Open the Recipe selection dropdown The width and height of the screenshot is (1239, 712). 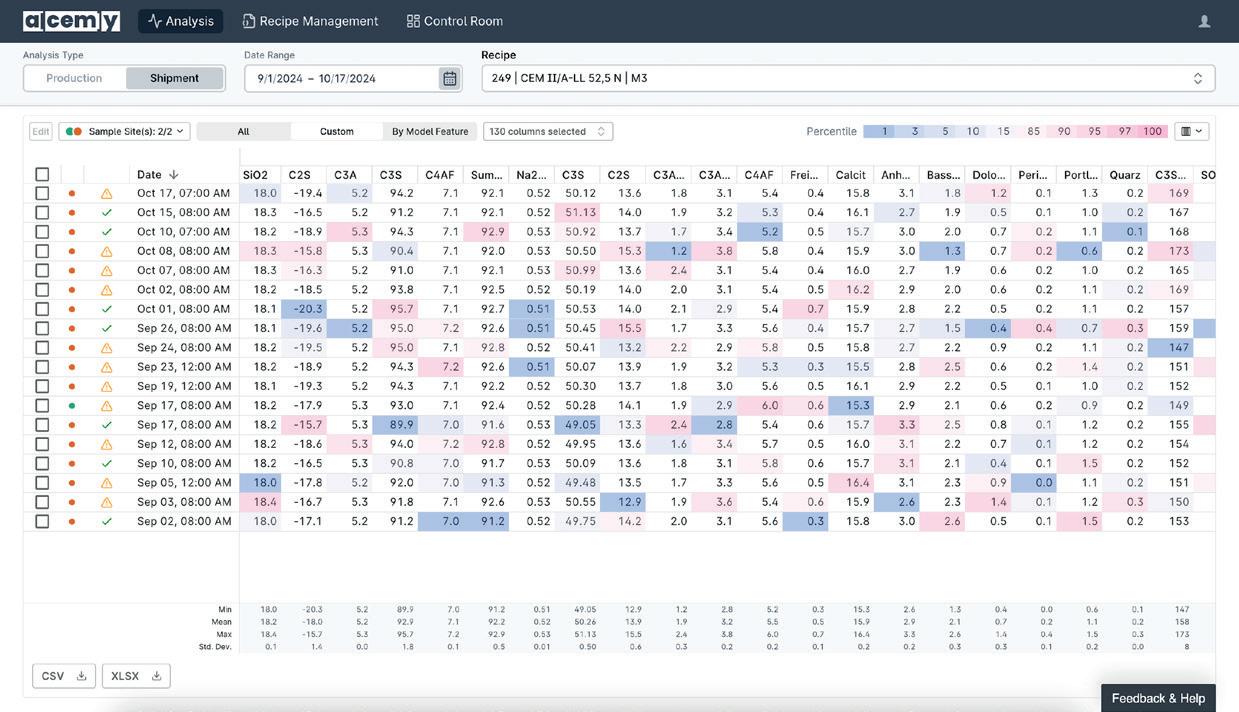pos(848,78)
